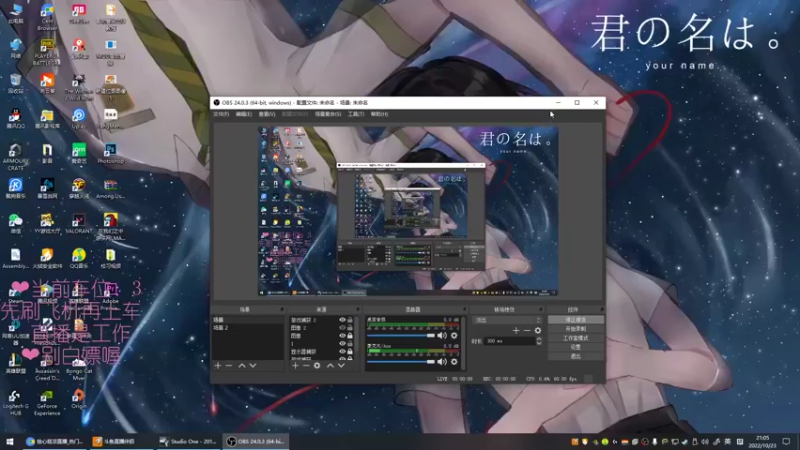Open ARMOURY CRATE desktop shortcut
Image resolution: width=800 pixels, height=450 pixels.
click(15, 157)
